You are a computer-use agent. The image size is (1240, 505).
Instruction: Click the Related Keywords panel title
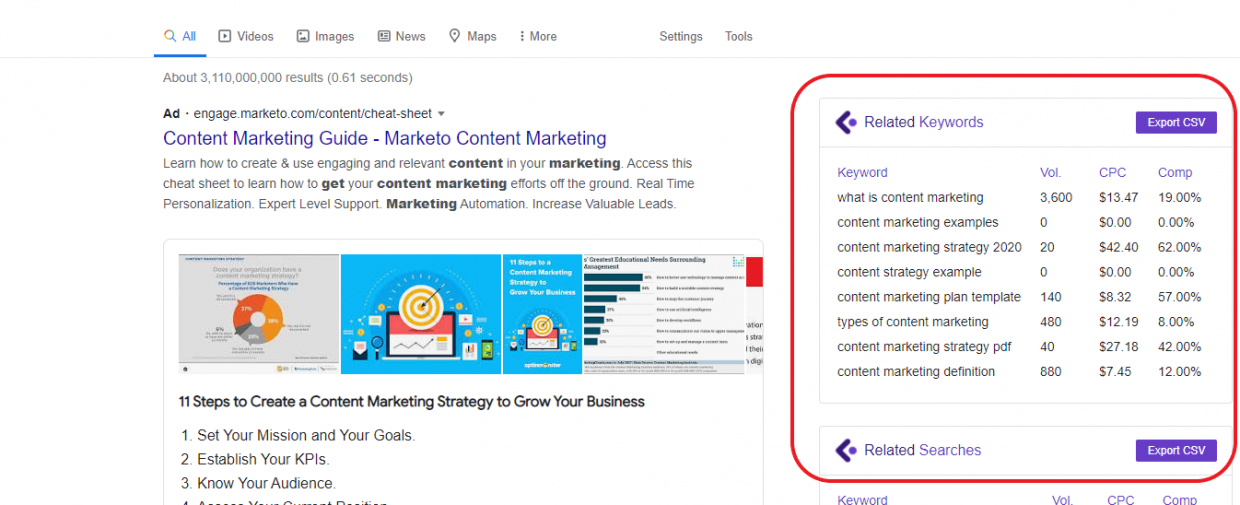click(923, 122)
